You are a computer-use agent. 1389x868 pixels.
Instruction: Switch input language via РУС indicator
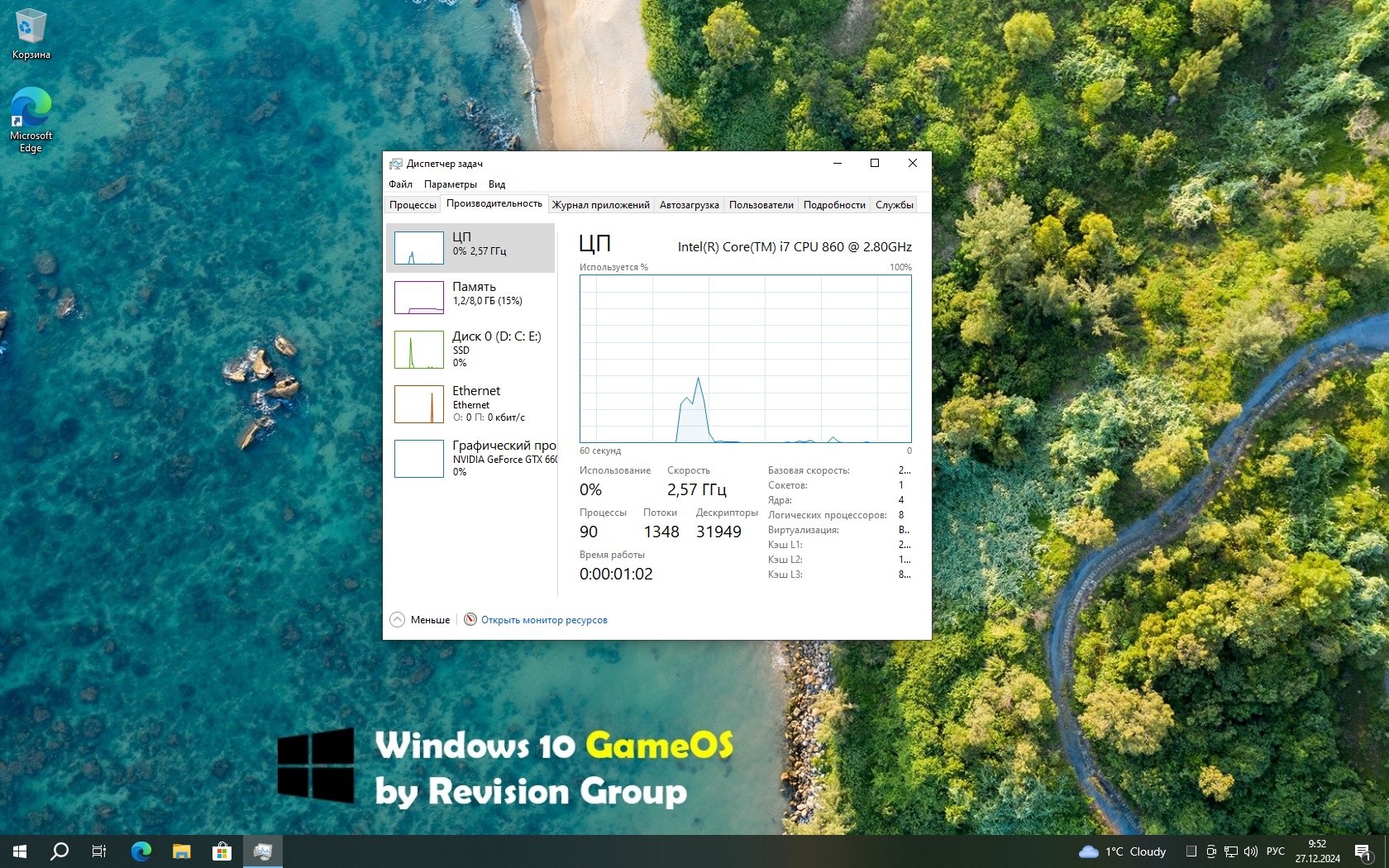(1276, 851)
